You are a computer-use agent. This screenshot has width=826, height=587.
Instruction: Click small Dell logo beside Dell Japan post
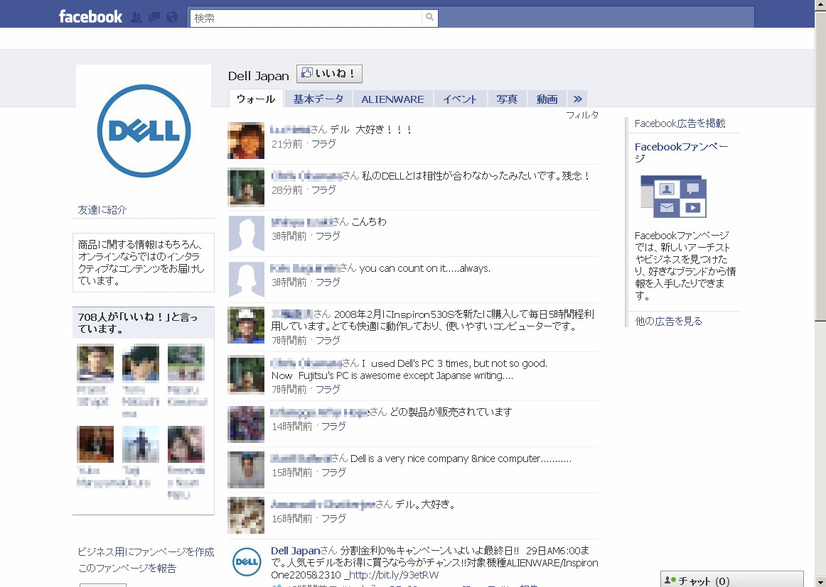(x=247, y=562)
